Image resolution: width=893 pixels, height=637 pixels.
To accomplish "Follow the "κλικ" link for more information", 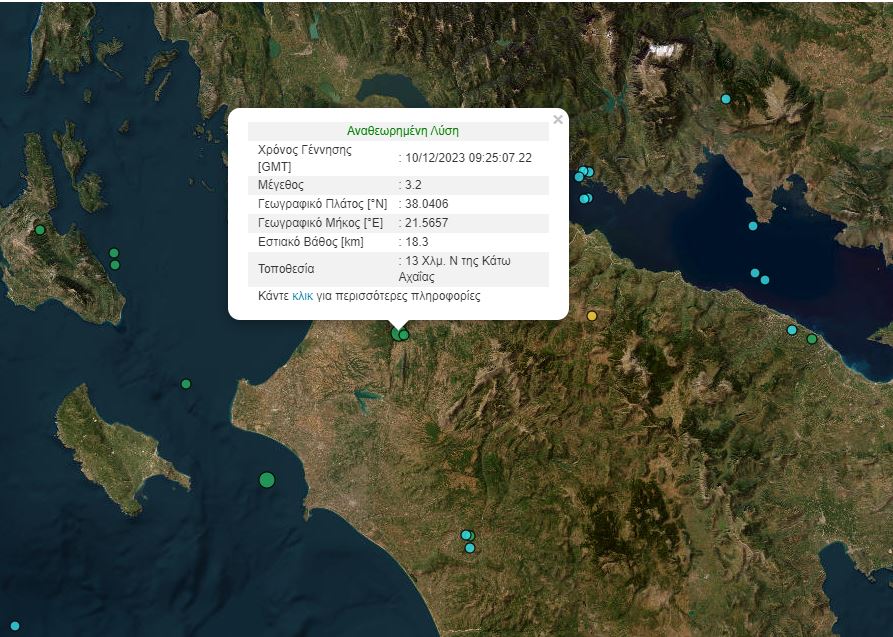I will click(302, 296).
